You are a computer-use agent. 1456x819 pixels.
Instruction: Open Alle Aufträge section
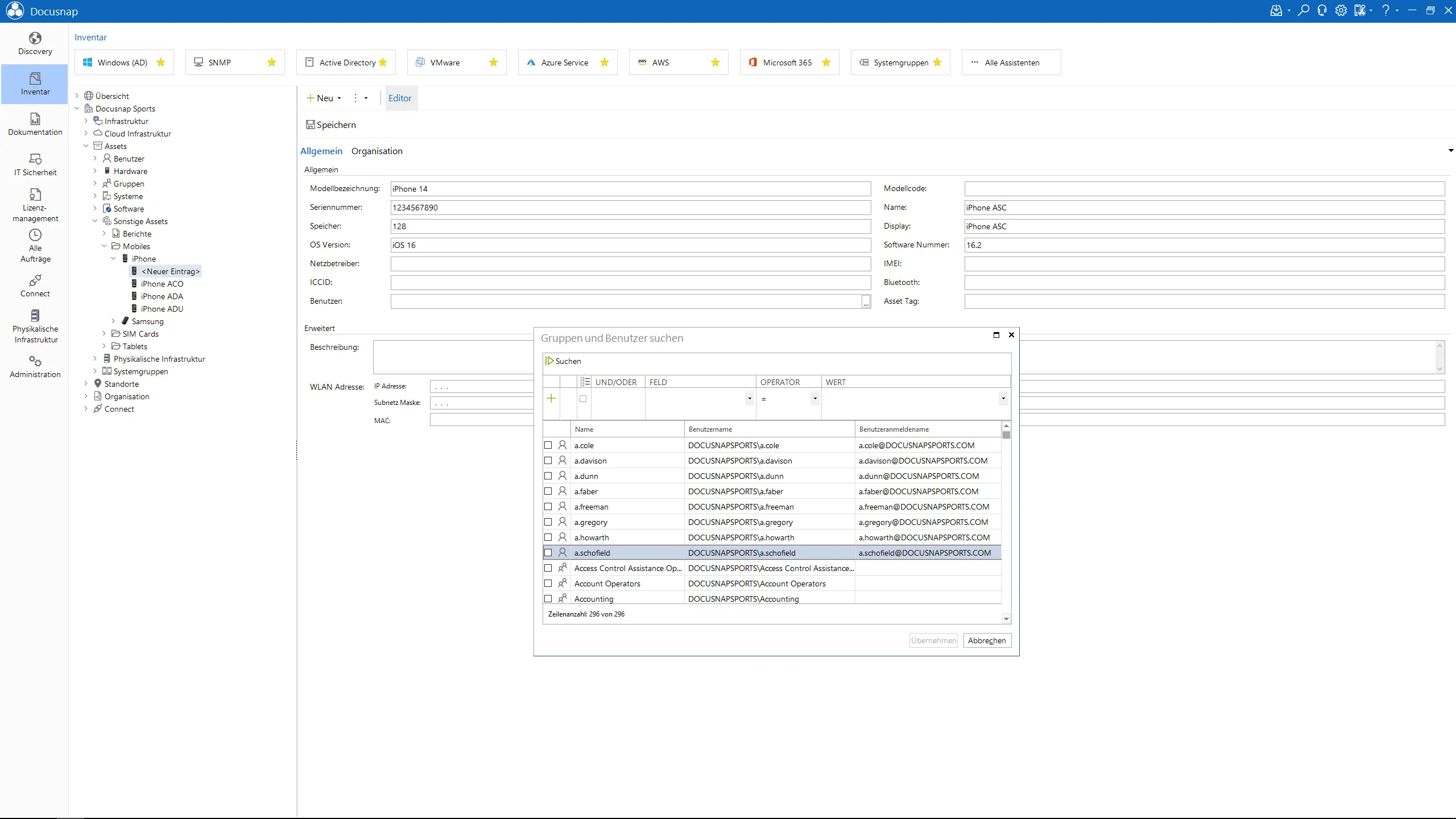(35, 246)
